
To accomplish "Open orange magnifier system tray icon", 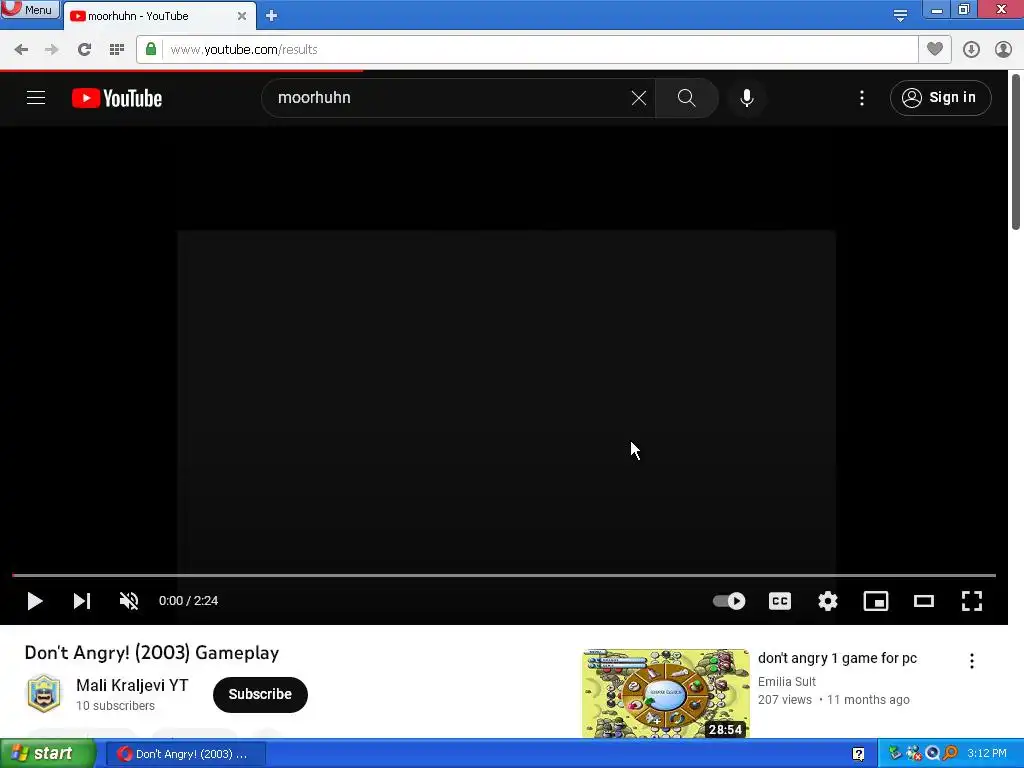I will (x=950, y=754).
